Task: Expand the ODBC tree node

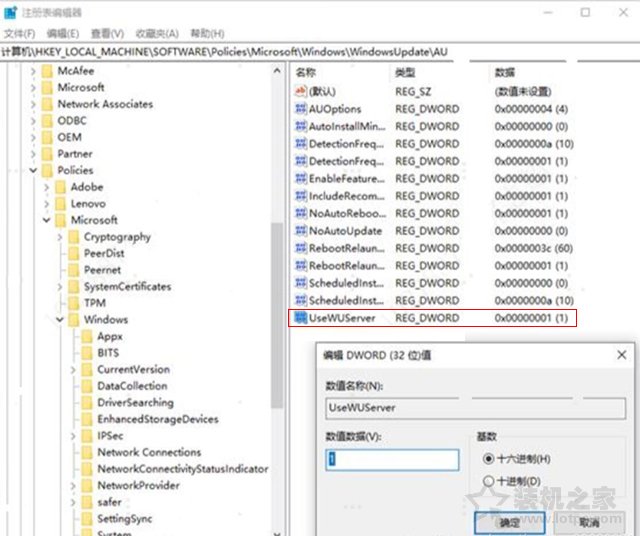Action: coord(33,121)
